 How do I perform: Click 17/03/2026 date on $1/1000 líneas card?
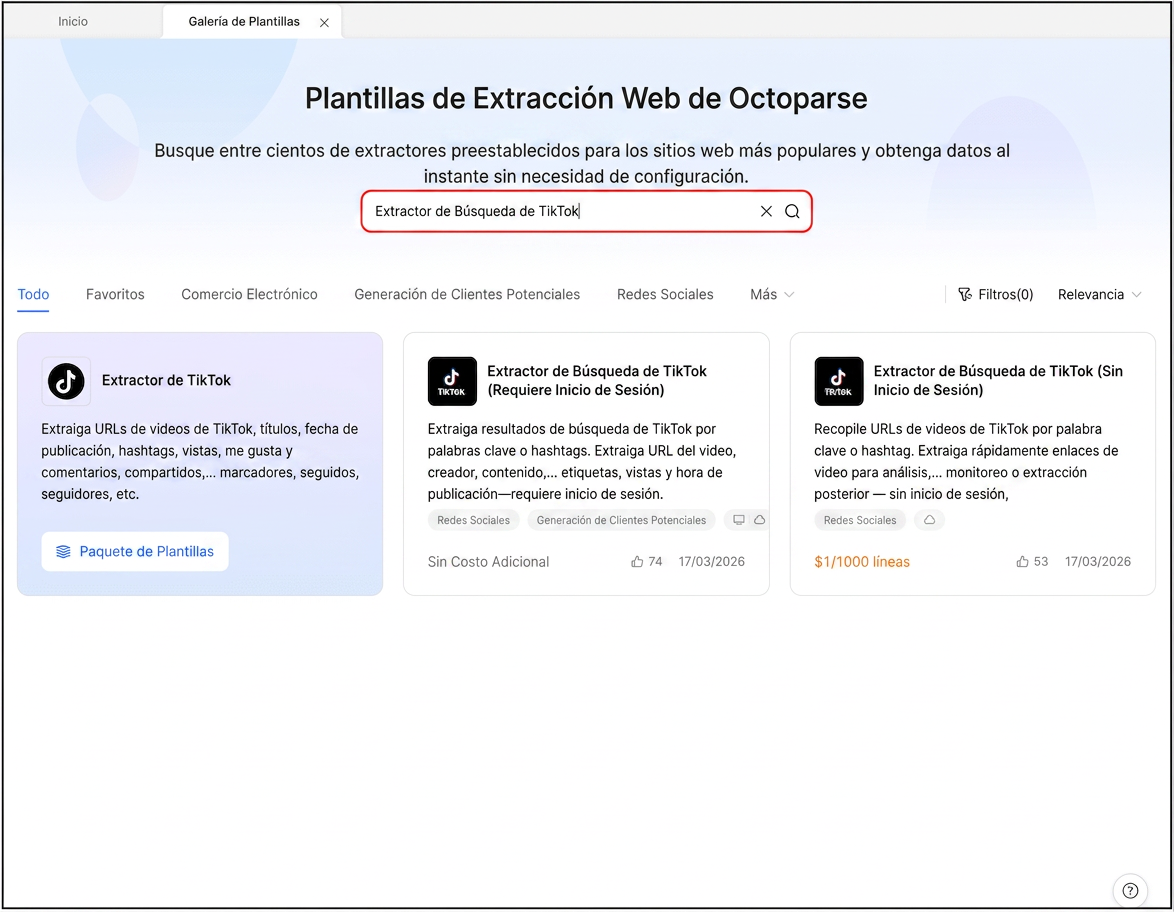point(1098,562)
